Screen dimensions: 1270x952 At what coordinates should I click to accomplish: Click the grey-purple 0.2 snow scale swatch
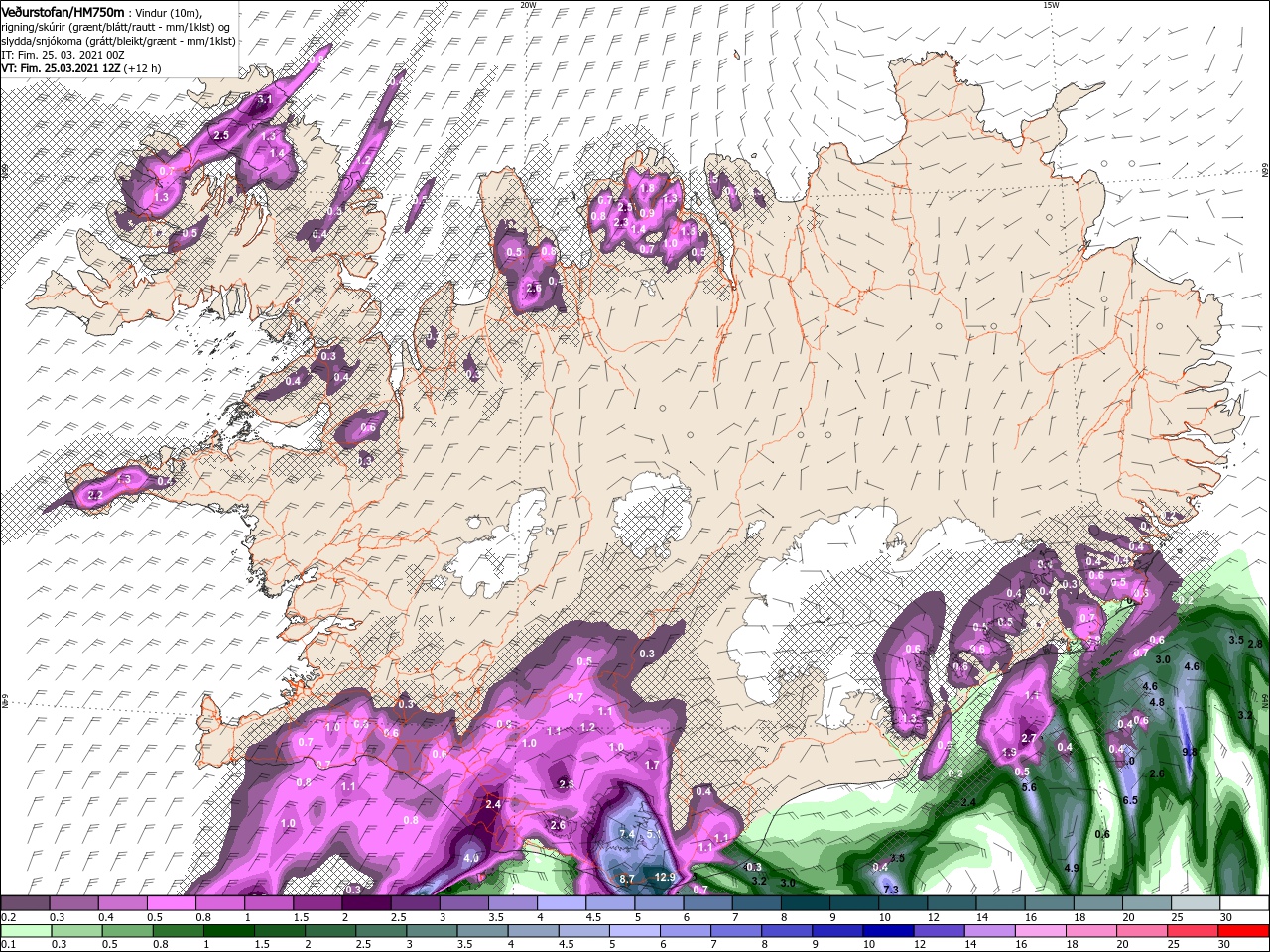coord(25,902)
